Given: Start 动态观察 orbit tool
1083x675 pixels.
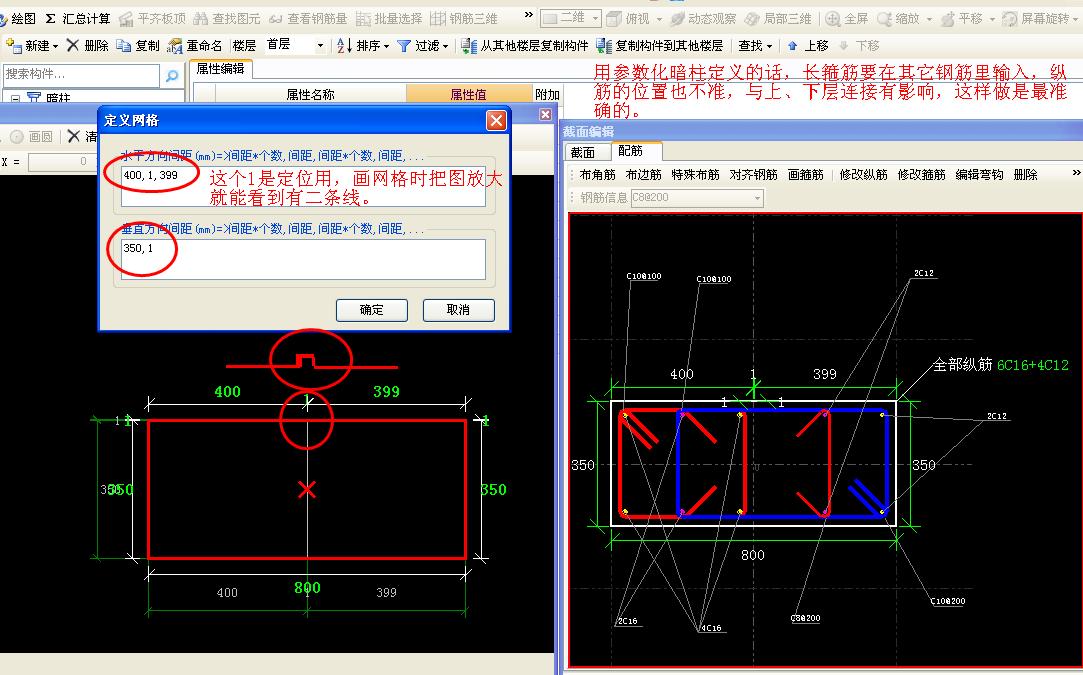Looking at the screenshot, I should click(x=704, y=19).
